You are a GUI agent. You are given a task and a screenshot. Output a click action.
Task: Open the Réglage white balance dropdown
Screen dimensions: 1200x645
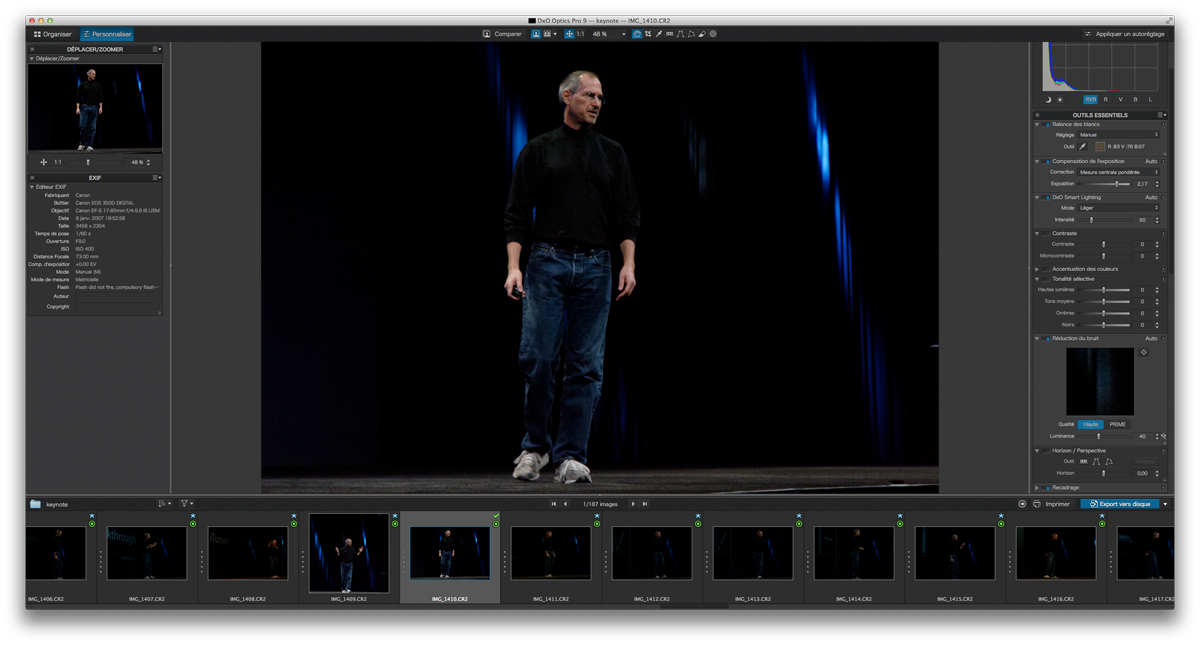coord(1118,135)
